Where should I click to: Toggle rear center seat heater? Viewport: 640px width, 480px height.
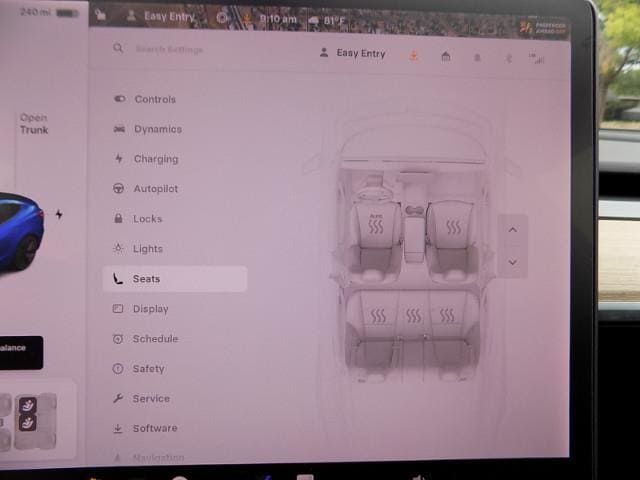(413, 316)
